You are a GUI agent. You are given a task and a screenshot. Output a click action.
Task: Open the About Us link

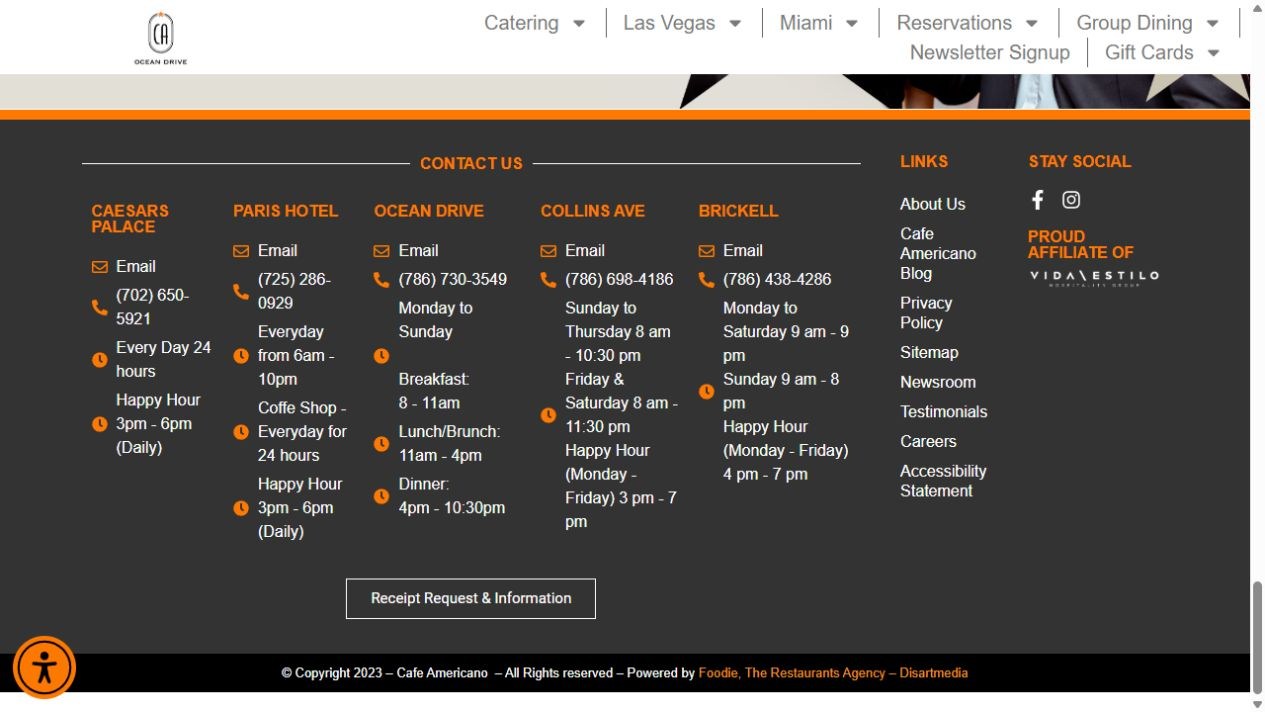pyautogui.click(x=932, y=204)
